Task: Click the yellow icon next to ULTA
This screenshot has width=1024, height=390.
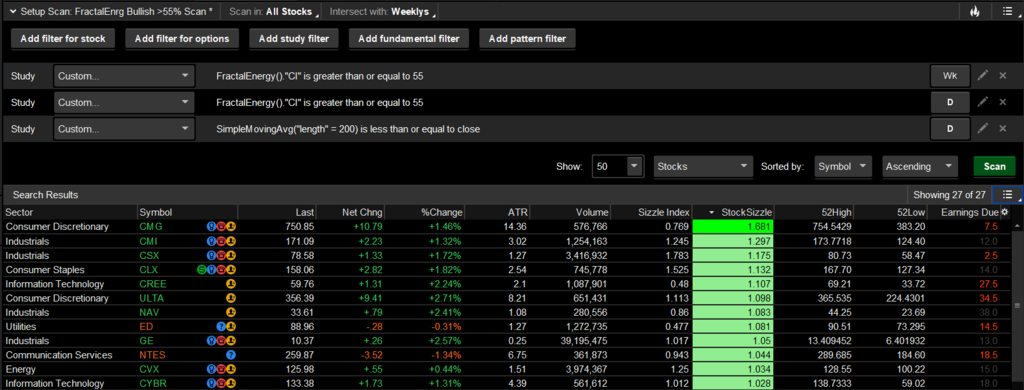Action: point(231,299)
